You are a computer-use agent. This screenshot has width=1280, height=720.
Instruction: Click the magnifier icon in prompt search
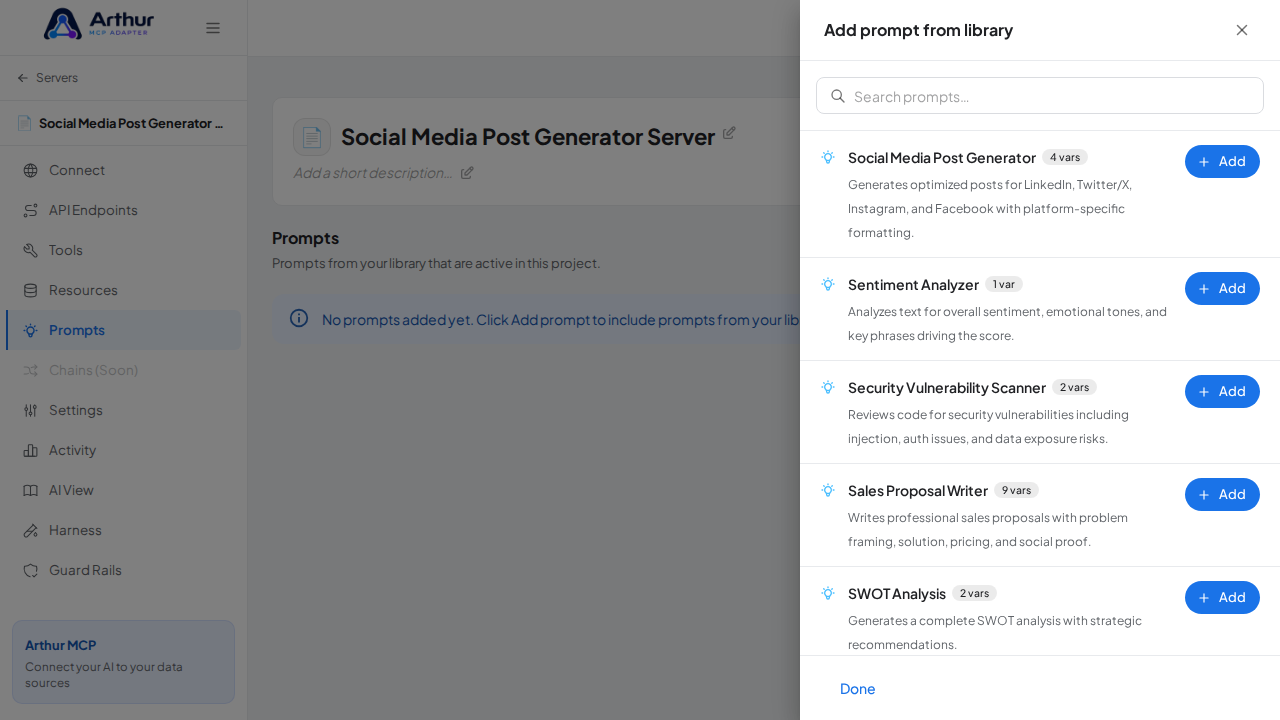click(x=838, y=96)
